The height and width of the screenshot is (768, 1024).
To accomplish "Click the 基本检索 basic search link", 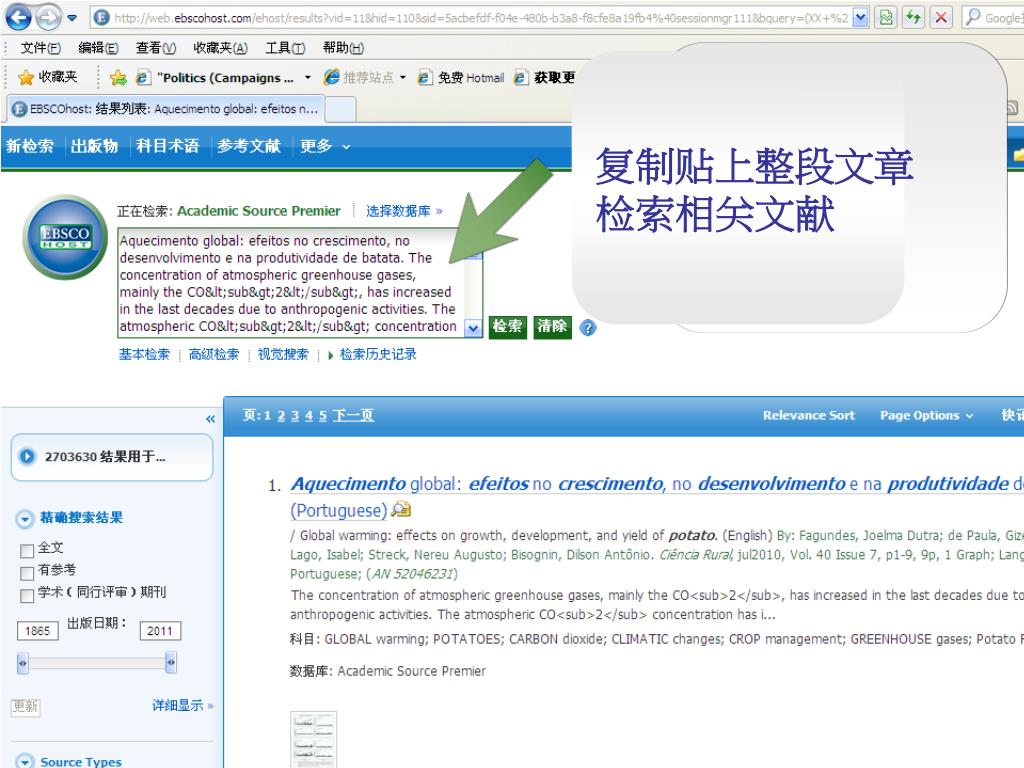I will pos(144,355).
